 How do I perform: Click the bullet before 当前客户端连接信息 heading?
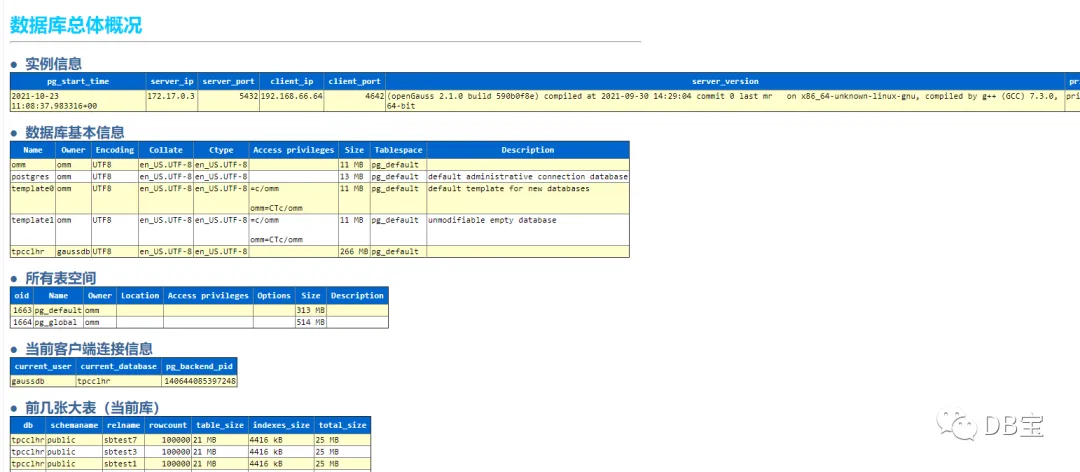(x=14, y=349)
